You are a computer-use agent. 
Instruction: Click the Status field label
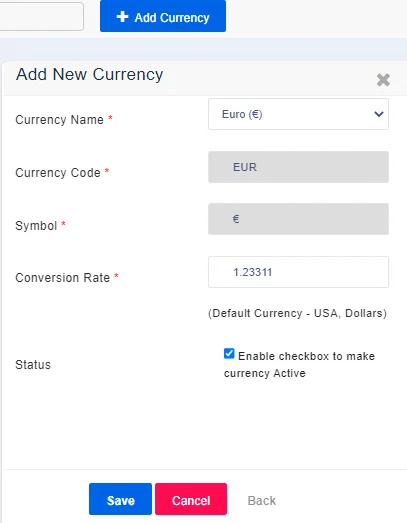[x=33, y=365]
